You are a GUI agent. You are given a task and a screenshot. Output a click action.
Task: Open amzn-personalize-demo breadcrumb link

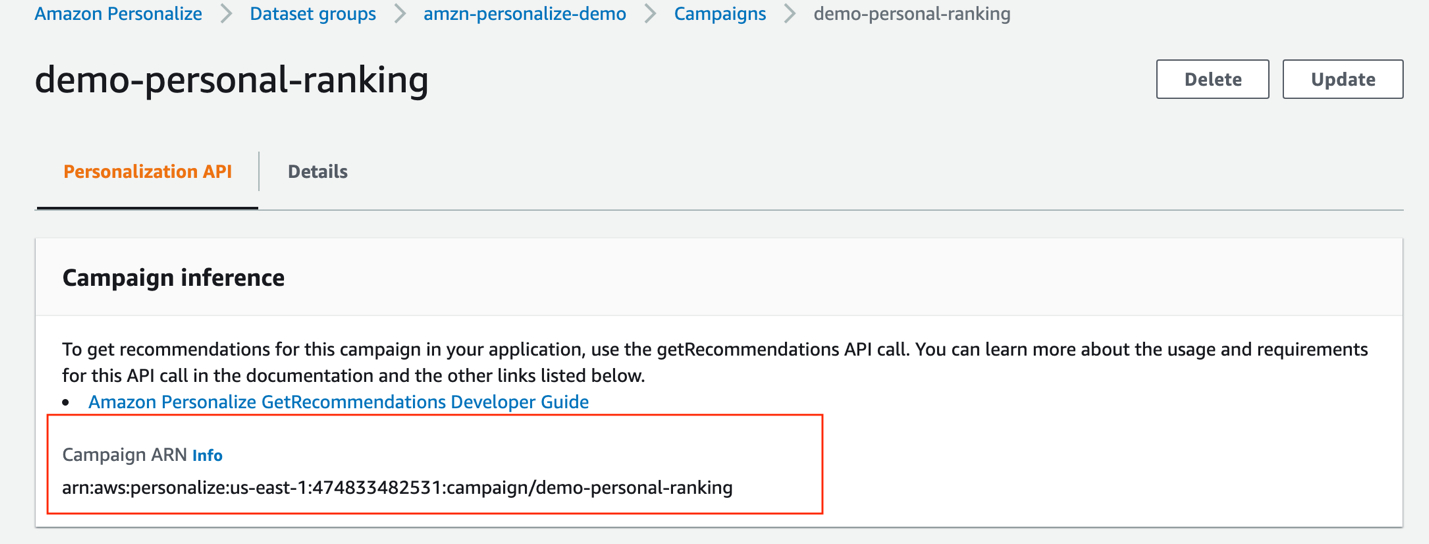525,14
